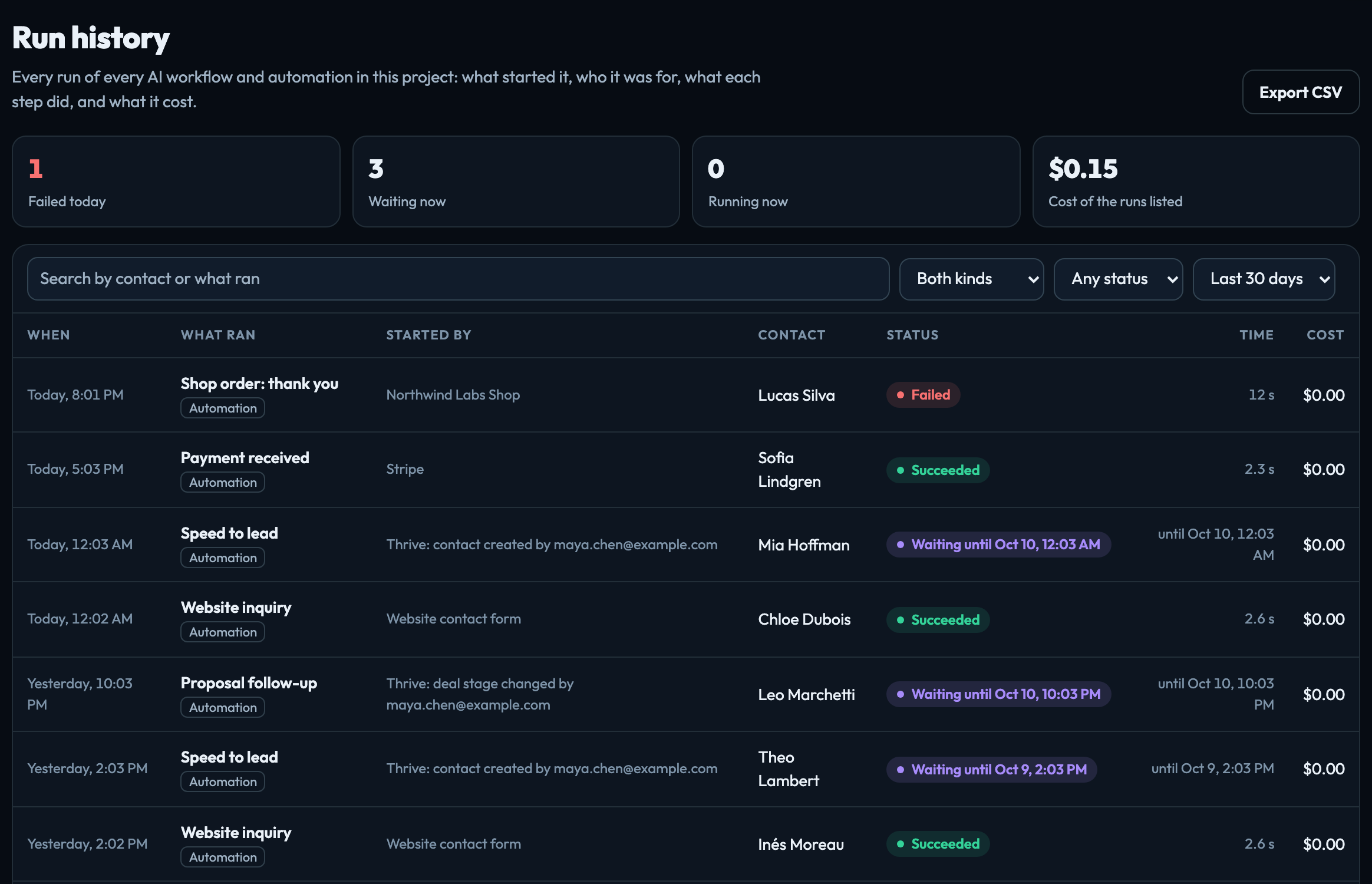The width and height of the screenshot is (1372, 884).
Task: Open Speed to lead run for Theo Lambert
Action: click(x=229, y=757)
